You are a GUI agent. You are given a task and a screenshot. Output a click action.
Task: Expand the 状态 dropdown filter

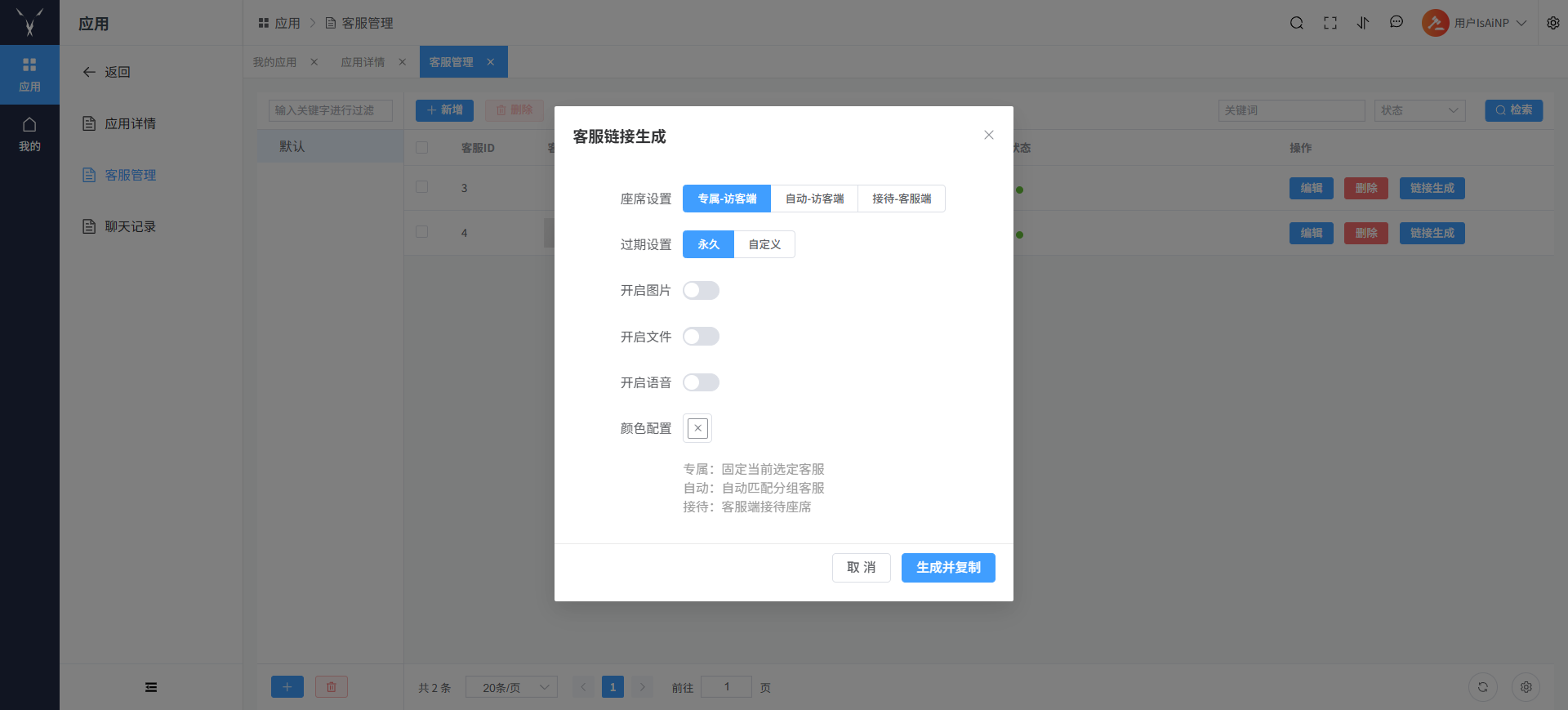tap(1419, 110)
